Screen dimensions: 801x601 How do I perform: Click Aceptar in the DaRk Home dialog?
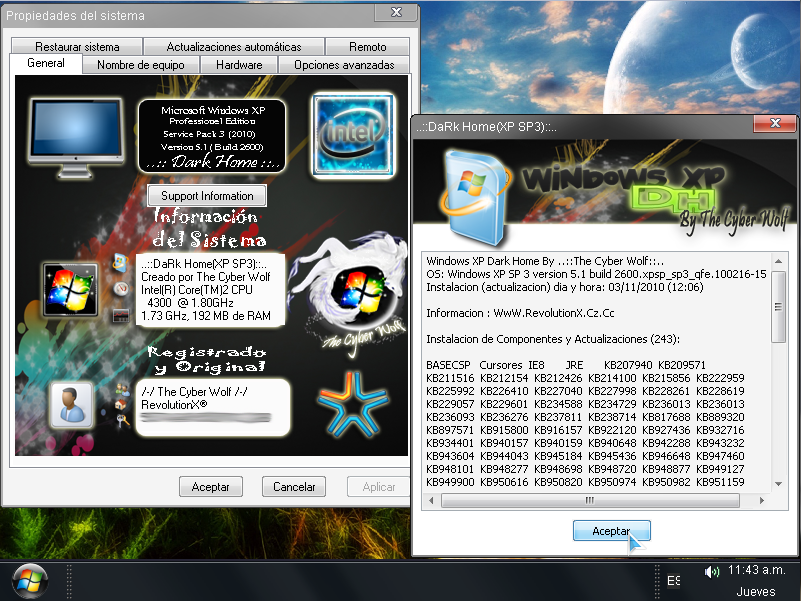click(611, 530)
